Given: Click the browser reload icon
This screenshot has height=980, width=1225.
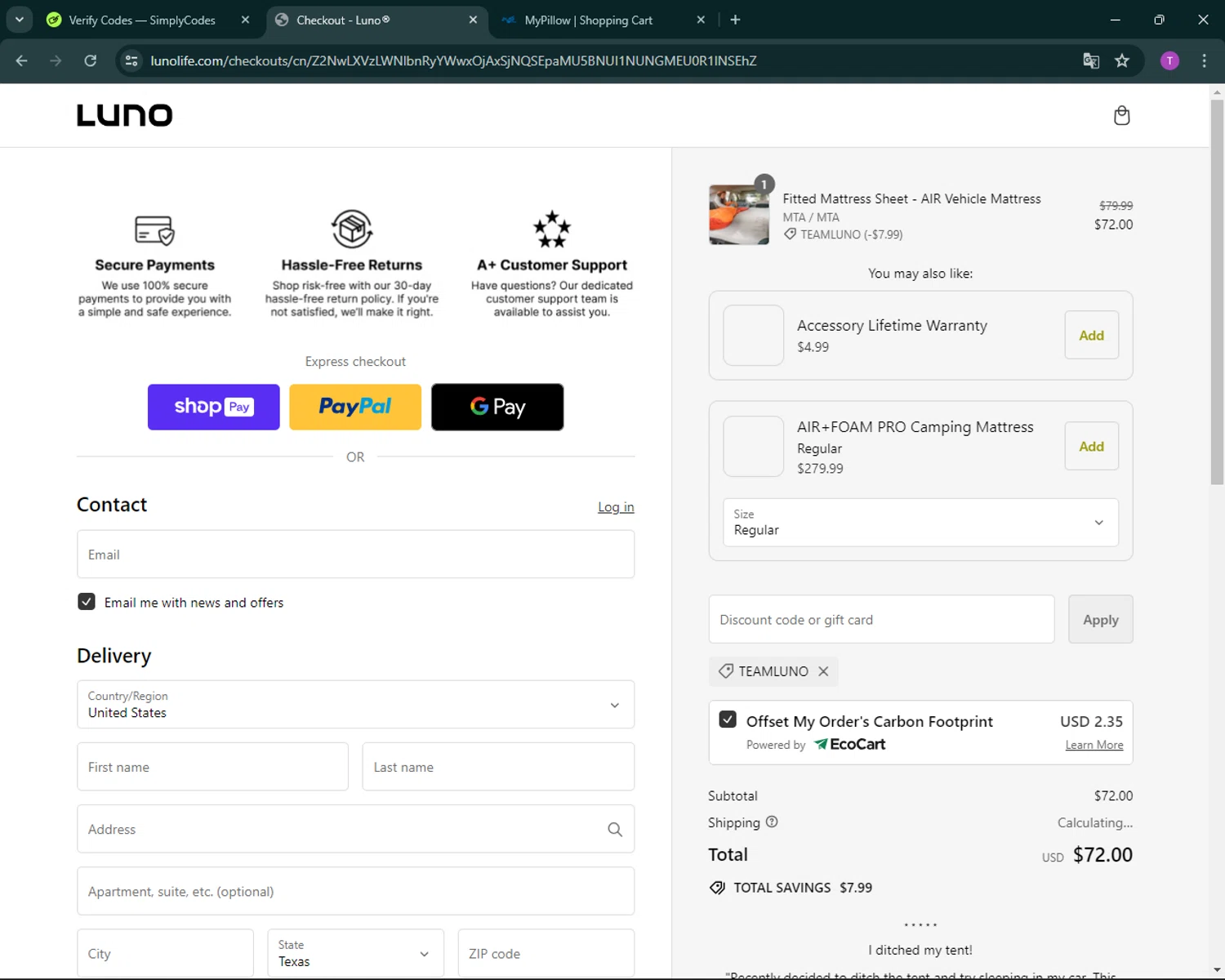Looking at the screenshot, I should [91, 60].
